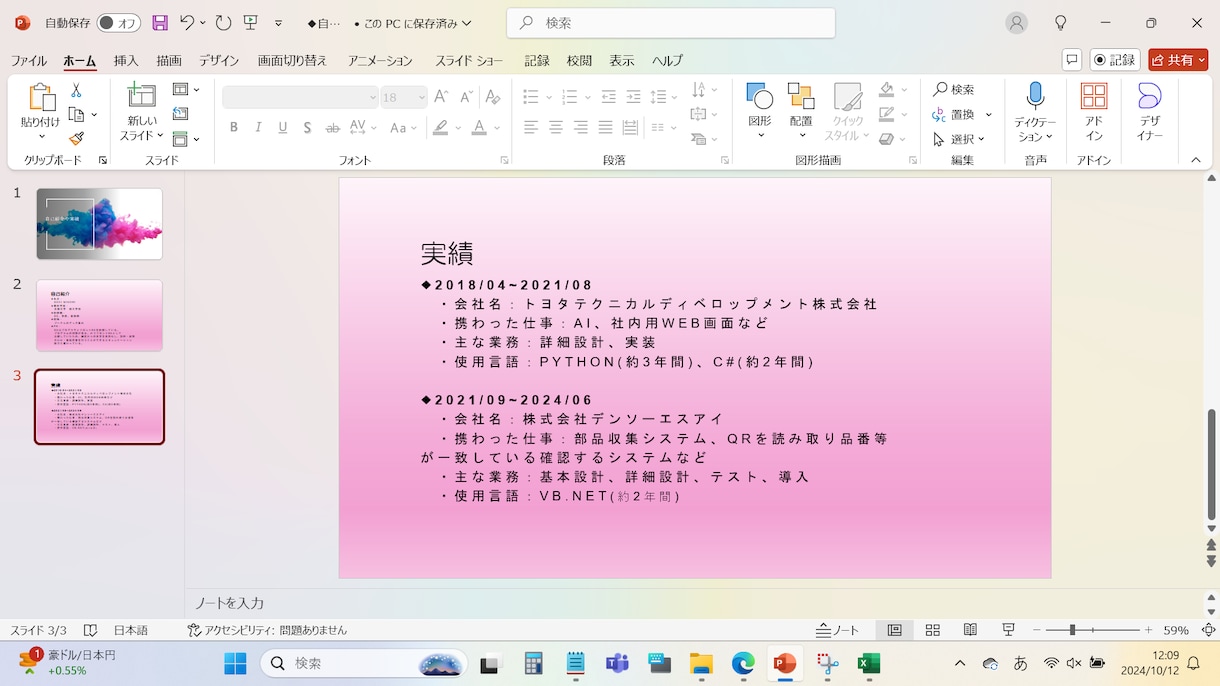Image resolution: width=1220 pixels, height=686 pixels.
Task: Toggle Align text left
Action: coord(531,127)
